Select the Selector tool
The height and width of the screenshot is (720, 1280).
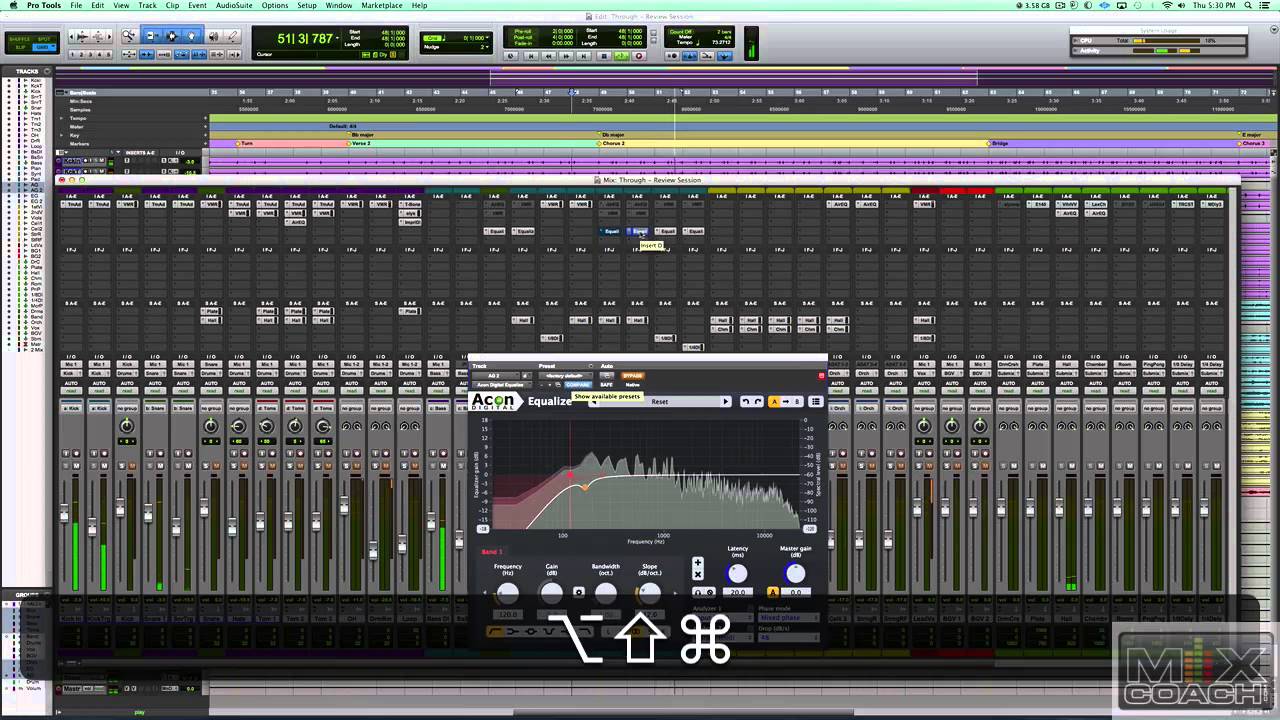pos(172,36)
